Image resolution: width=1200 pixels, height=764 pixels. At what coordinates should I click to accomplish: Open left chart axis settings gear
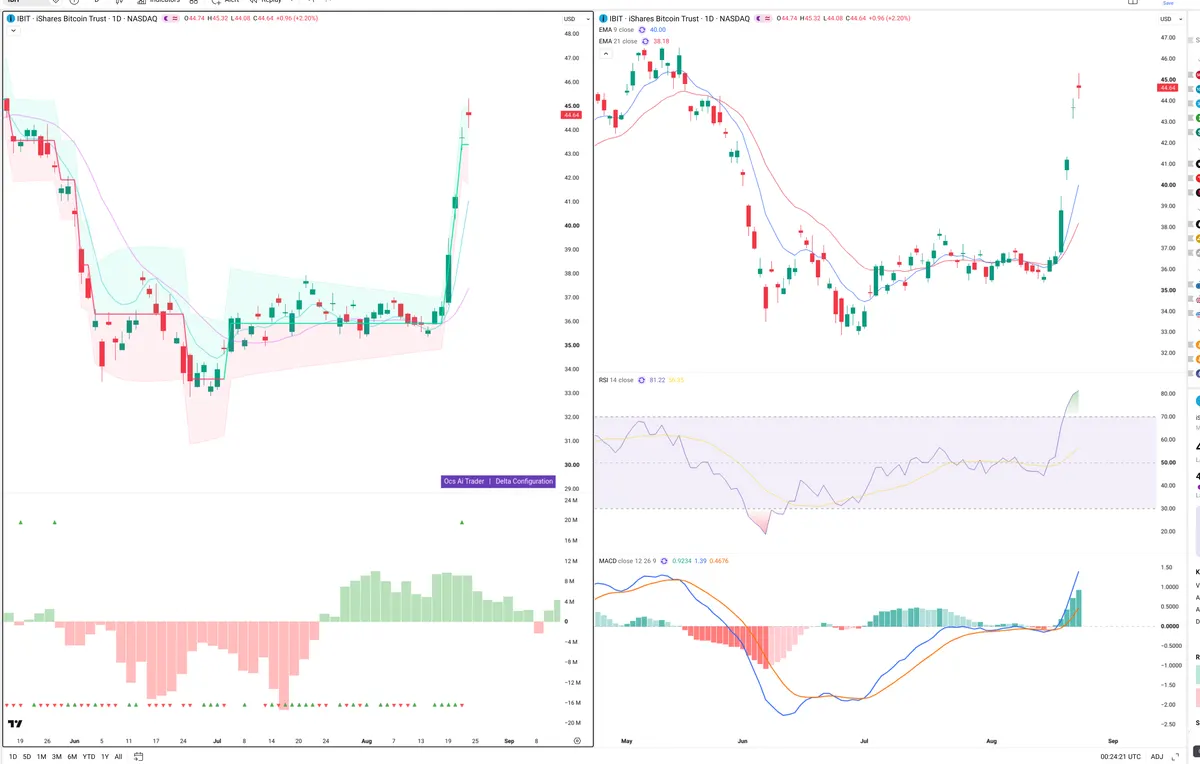pyautogui.click(x=577, y=740)
